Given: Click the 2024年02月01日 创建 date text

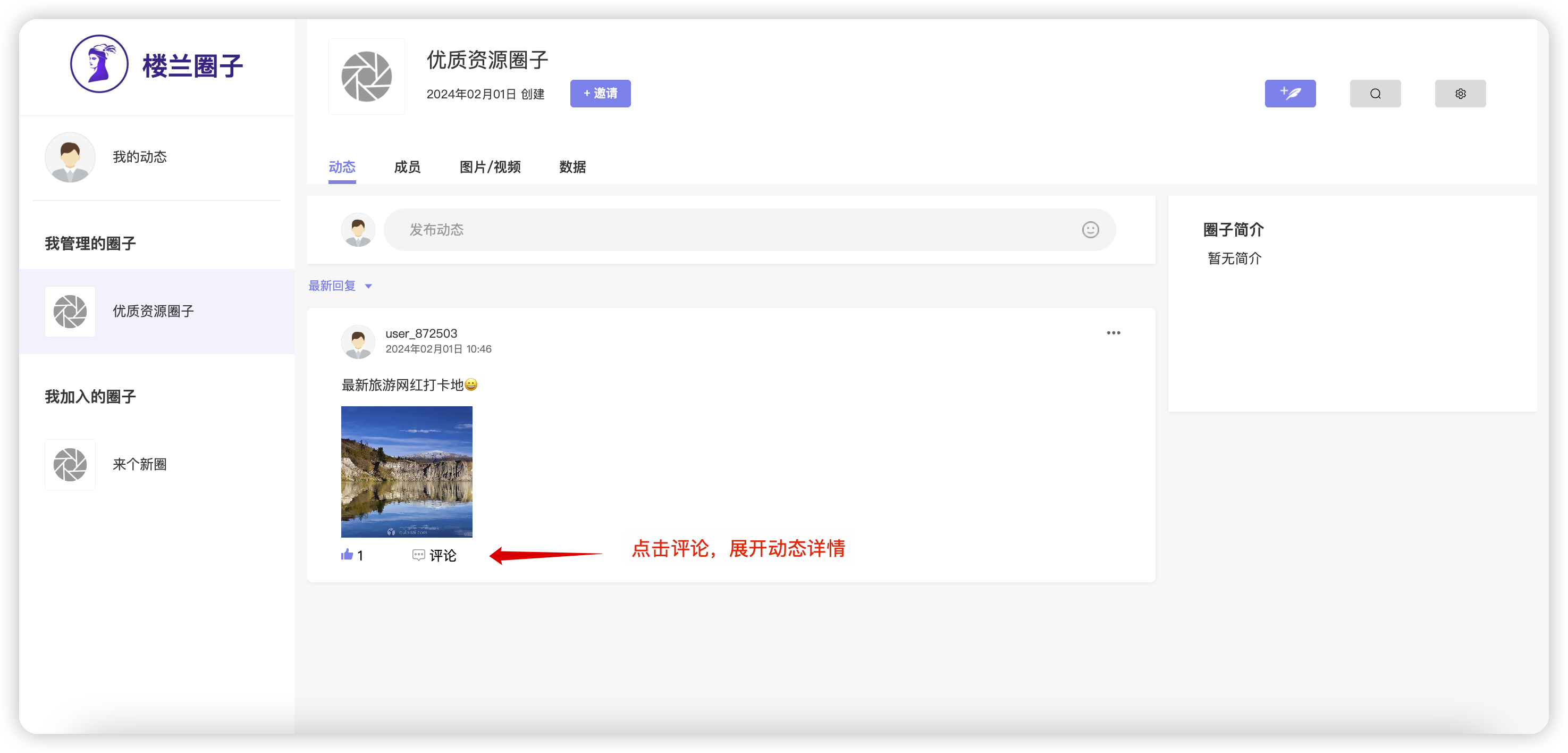Looking at the screenshot, I should [x=485, y=94].
